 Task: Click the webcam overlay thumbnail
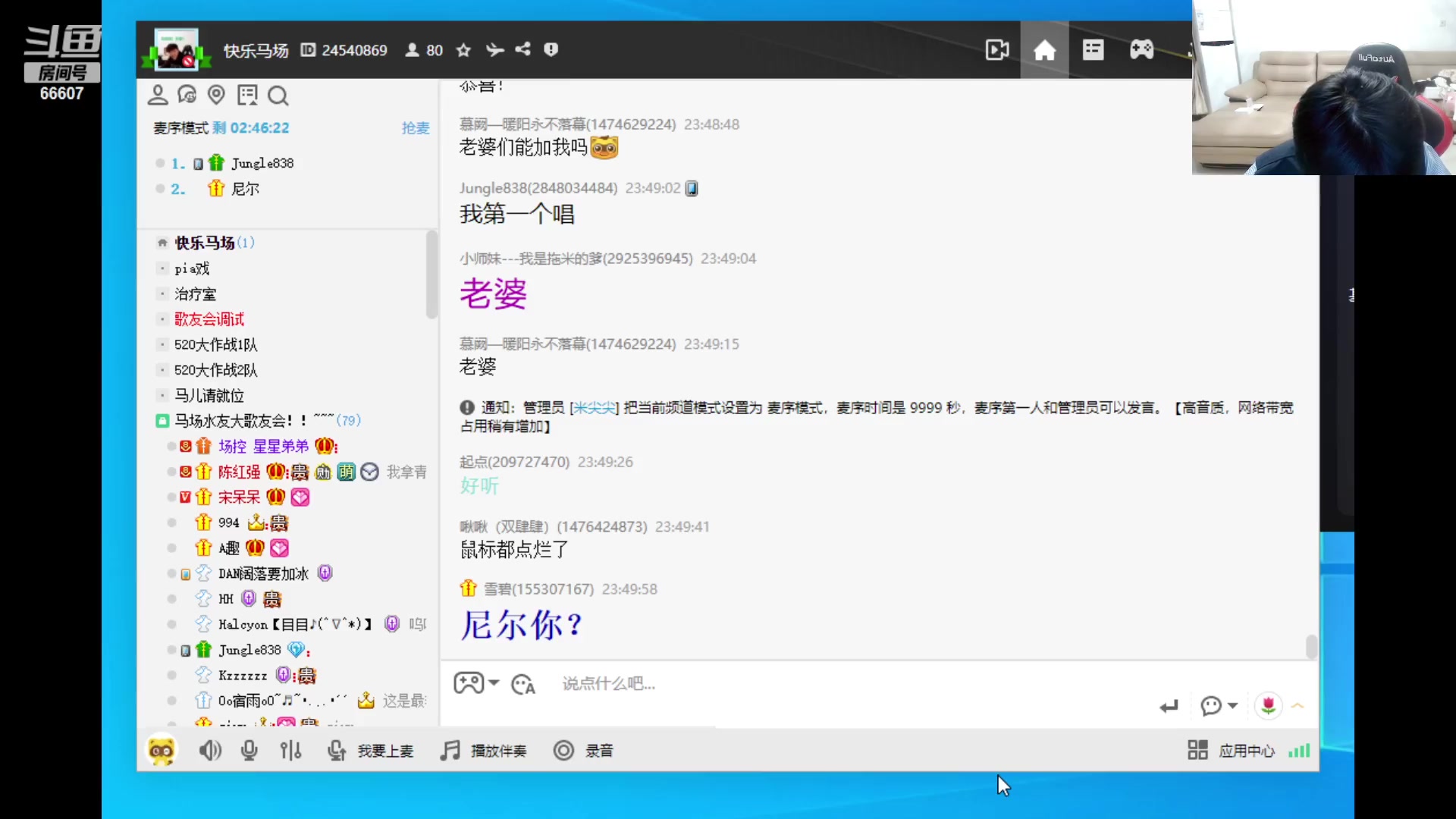pos(1323,87)
